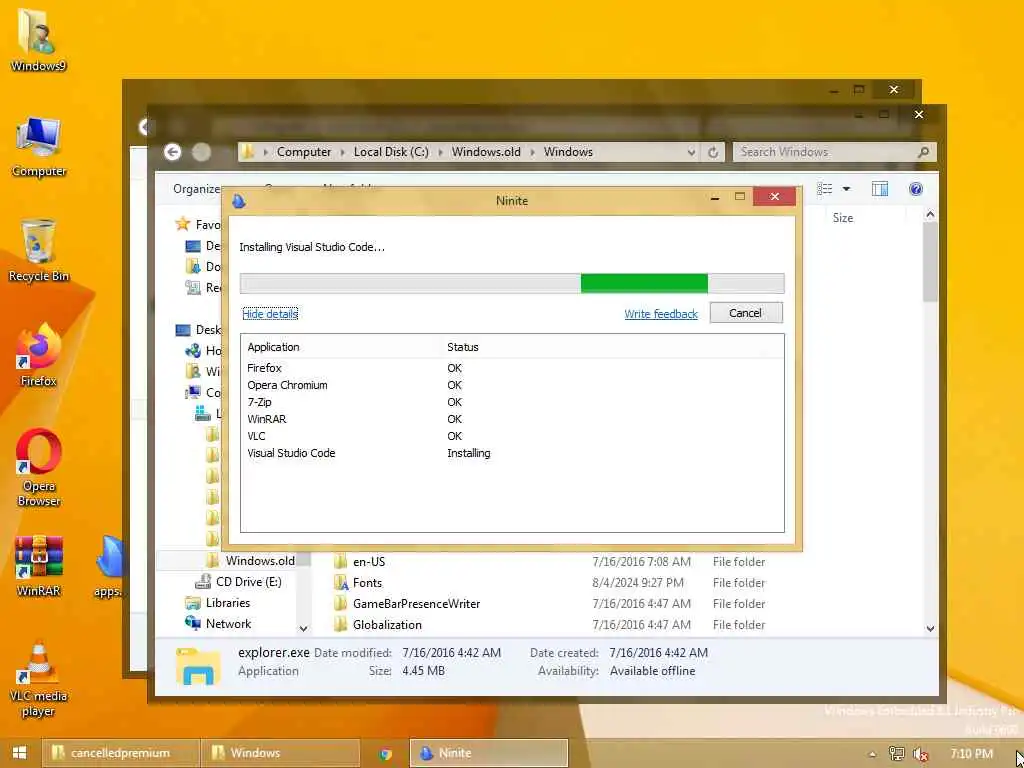Click the Ninite taskbar button
This screenshot has height=768, width=1024.
(488, 753)
